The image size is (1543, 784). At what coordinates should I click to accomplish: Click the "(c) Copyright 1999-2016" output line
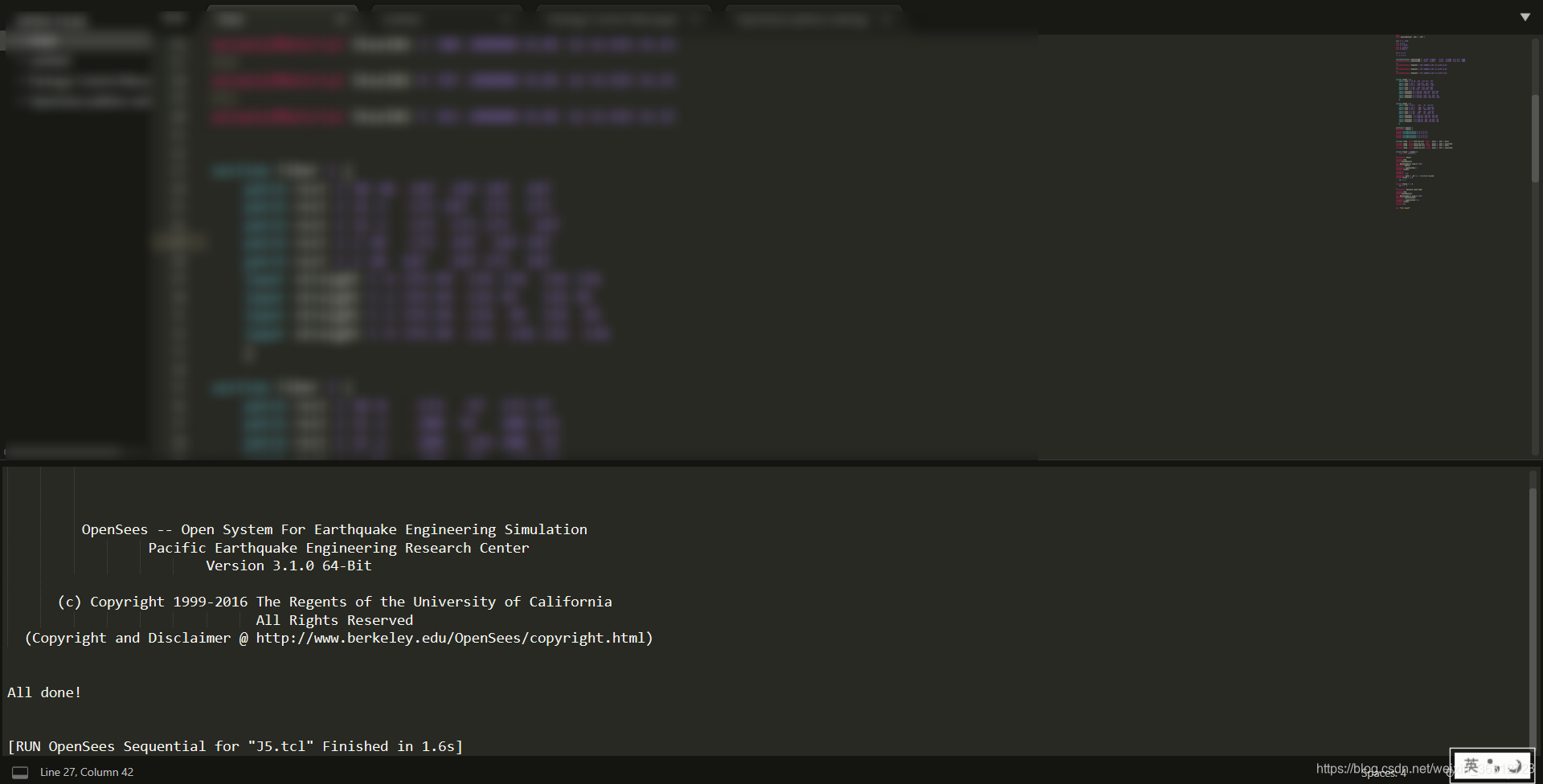point(334,602)
